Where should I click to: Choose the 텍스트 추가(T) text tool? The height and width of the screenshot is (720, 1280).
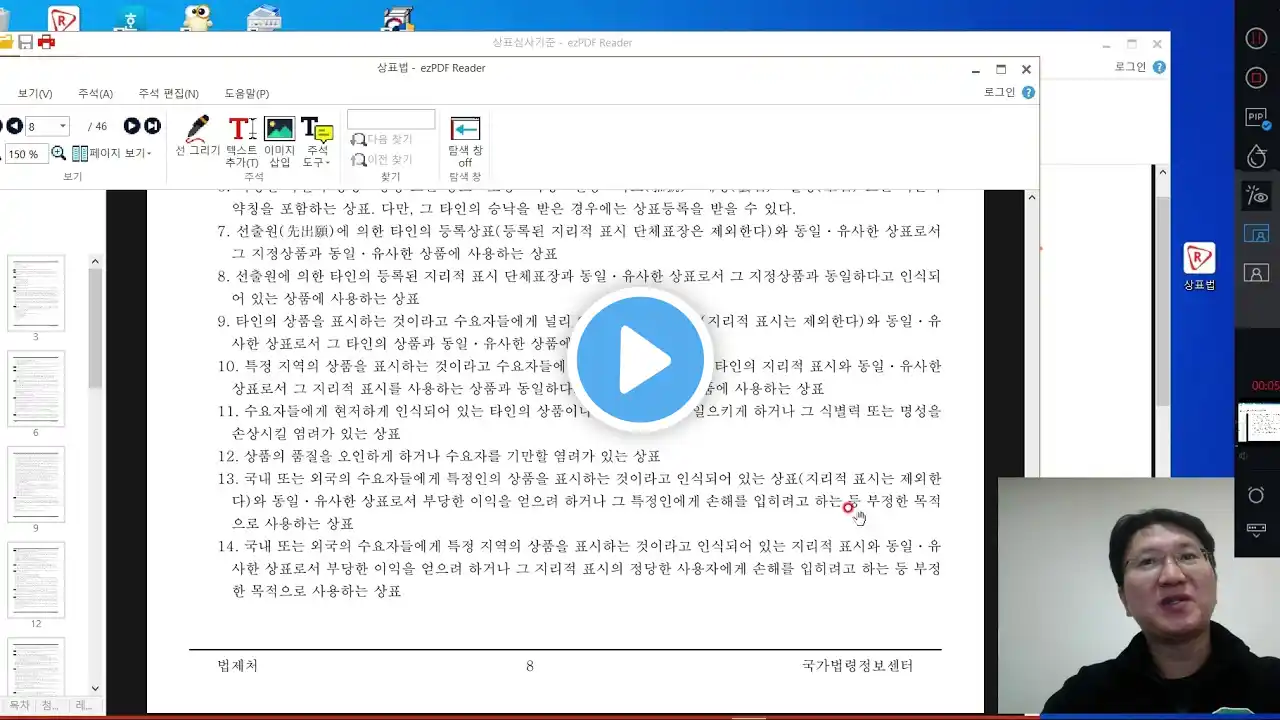[x=242, y=142]
